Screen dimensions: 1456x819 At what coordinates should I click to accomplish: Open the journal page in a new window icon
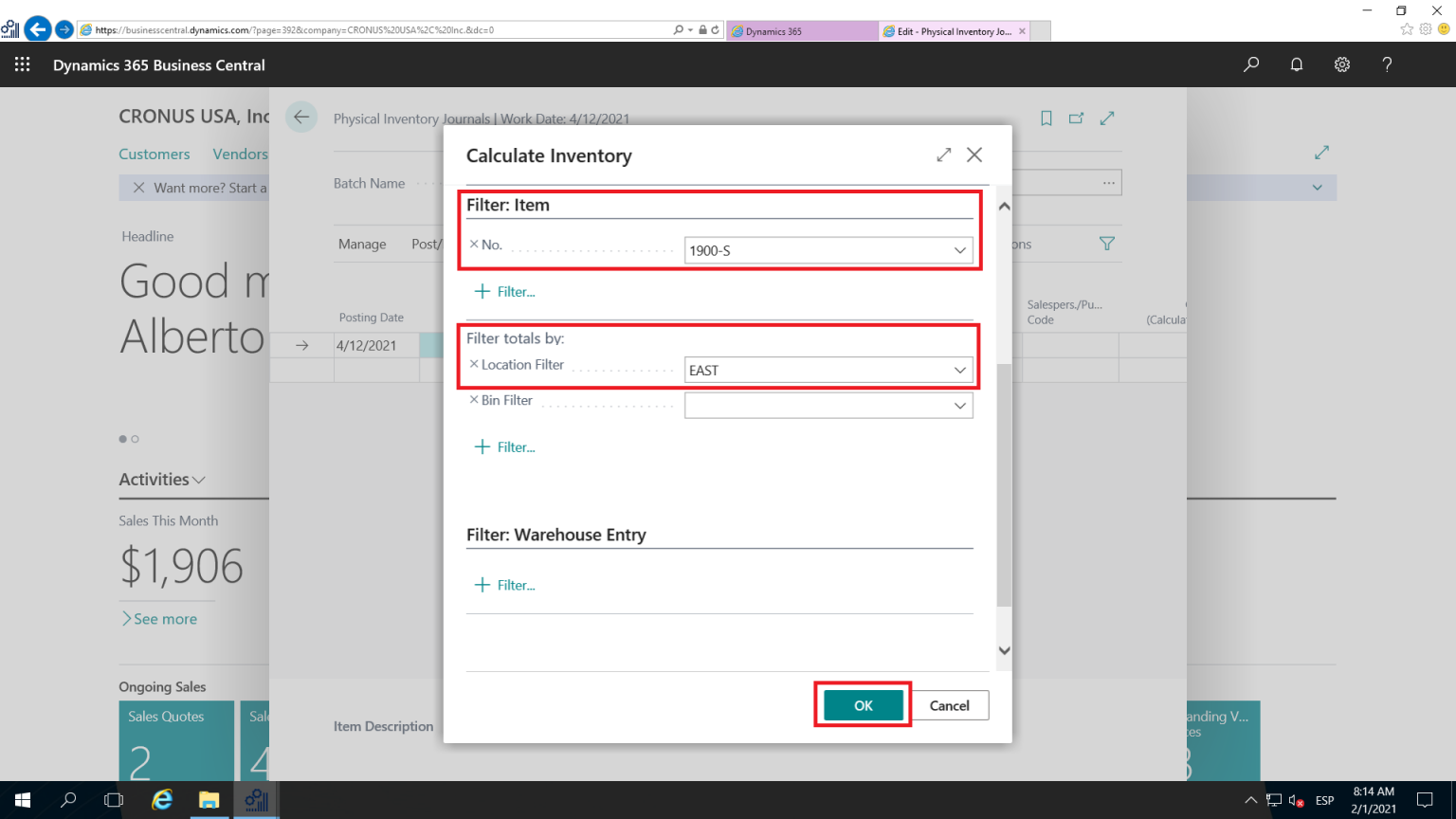pyautogui.click(x=1076, y=118)
